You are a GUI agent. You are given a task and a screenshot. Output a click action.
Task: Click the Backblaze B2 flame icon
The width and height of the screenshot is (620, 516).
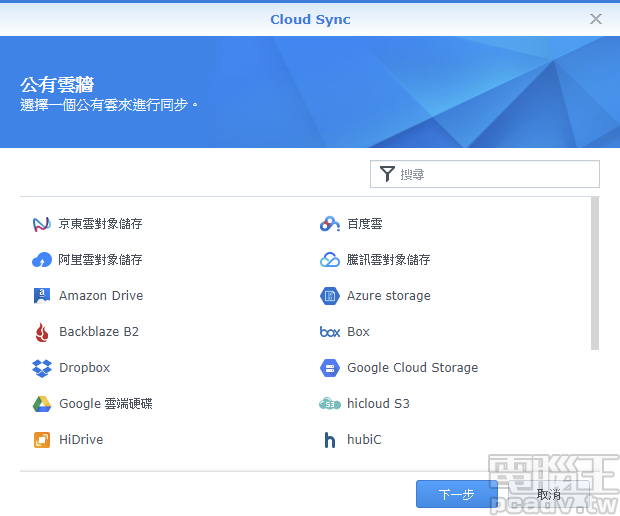(x=42, y=332)
